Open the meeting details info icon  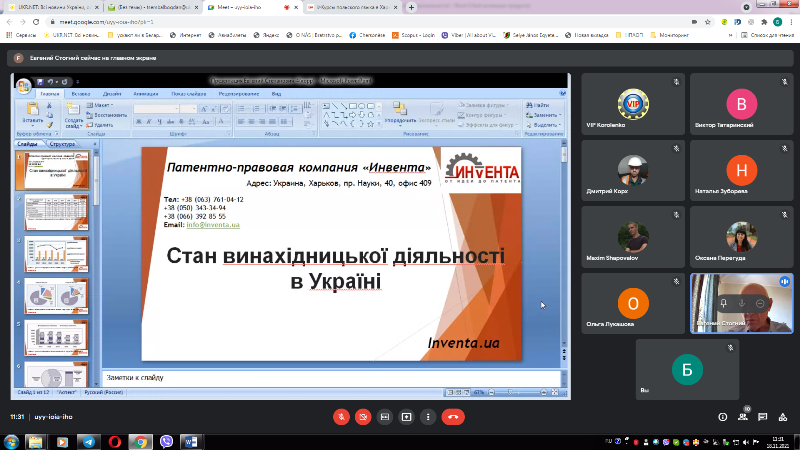[x=723, y=416]
